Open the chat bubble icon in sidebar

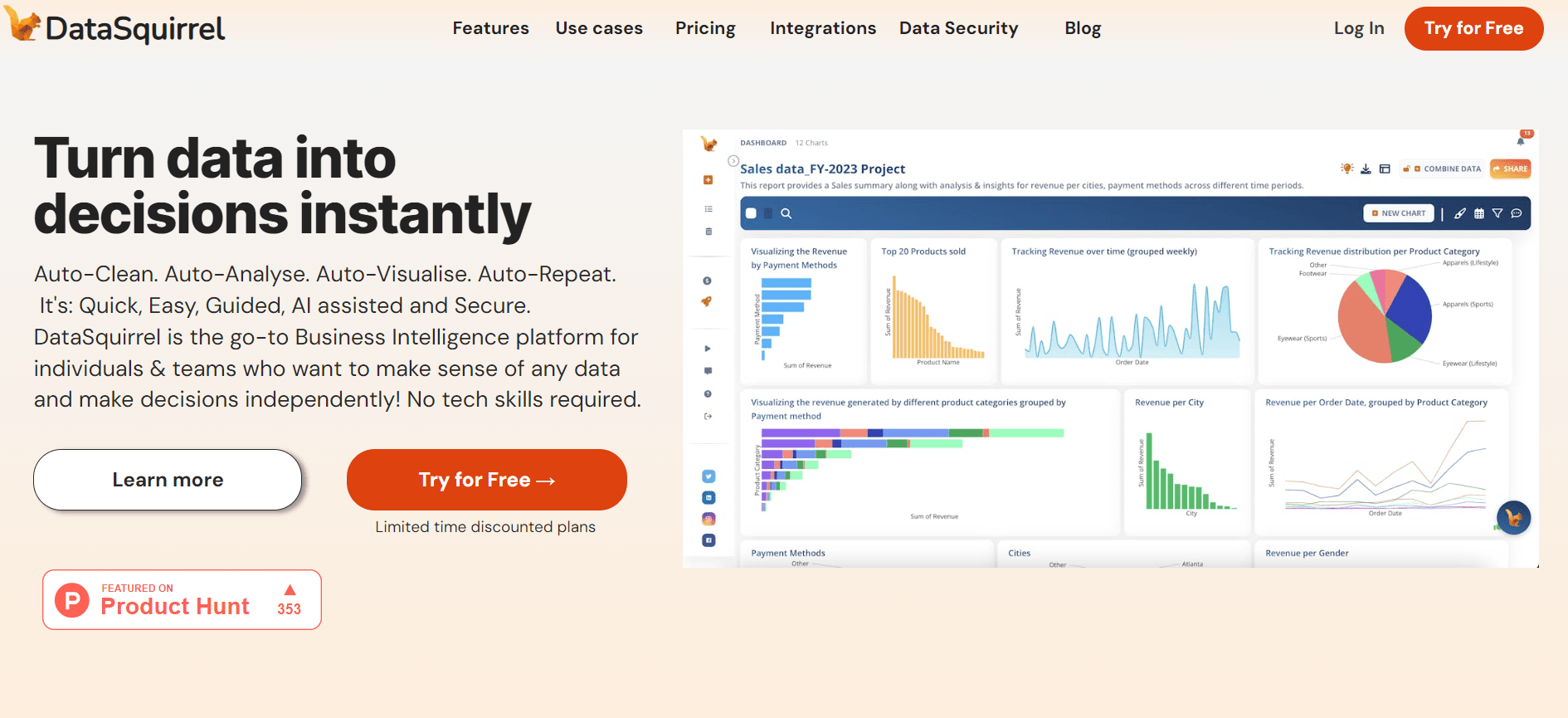tap(708, 371)
